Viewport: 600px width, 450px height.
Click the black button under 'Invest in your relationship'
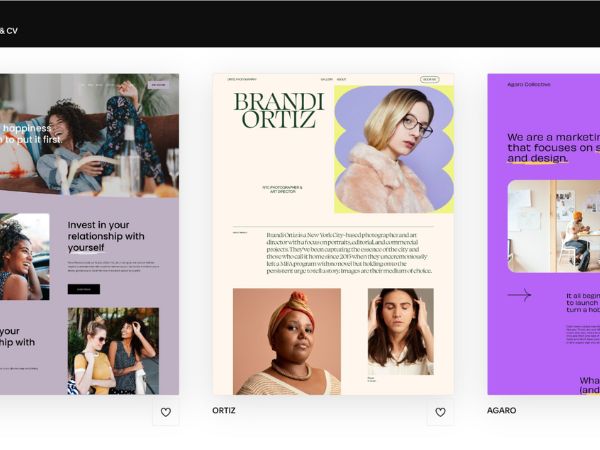pyautogui.click(x=84, y=289)
